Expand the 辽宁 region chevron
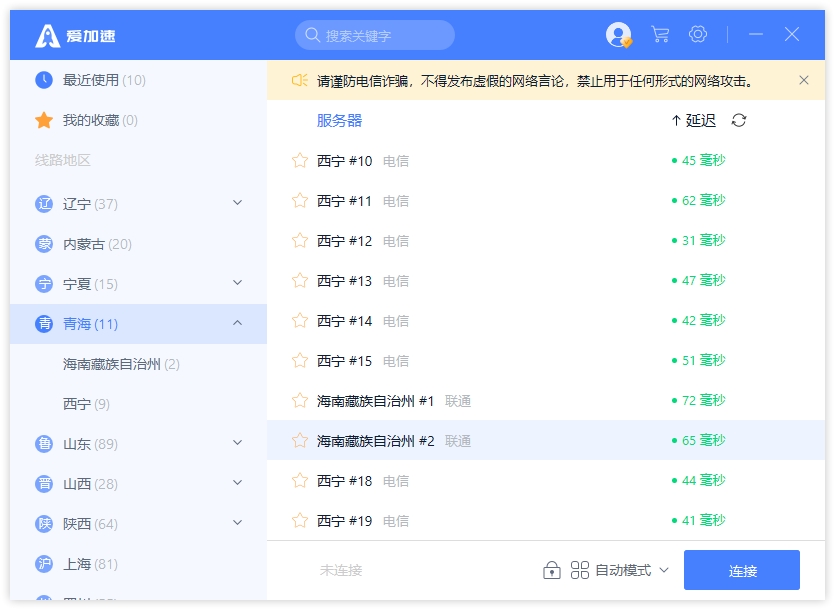The height and width of the screenshot is (610, 835). coord(238,202)
